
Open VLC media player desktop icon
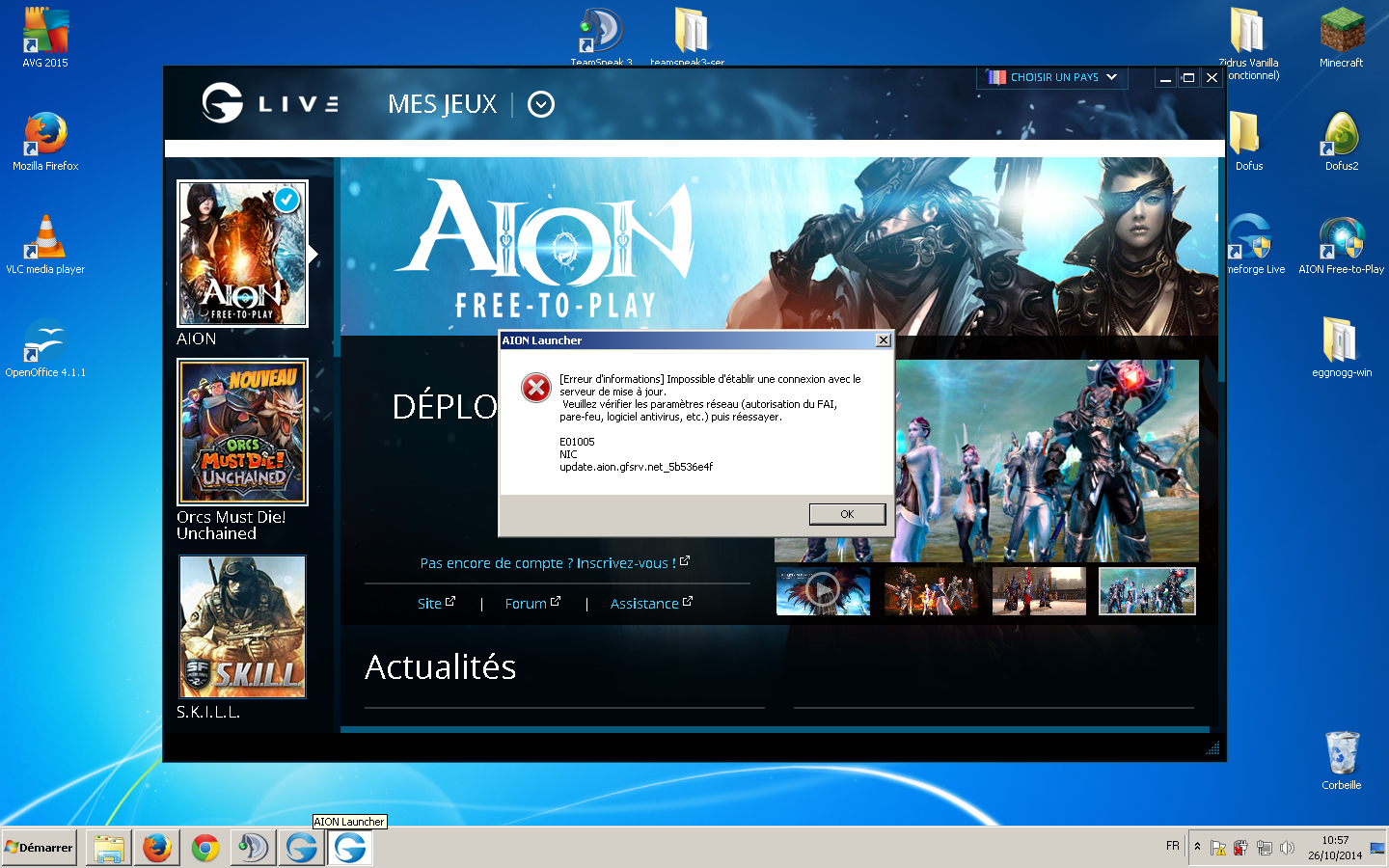[x=45, y=244]
